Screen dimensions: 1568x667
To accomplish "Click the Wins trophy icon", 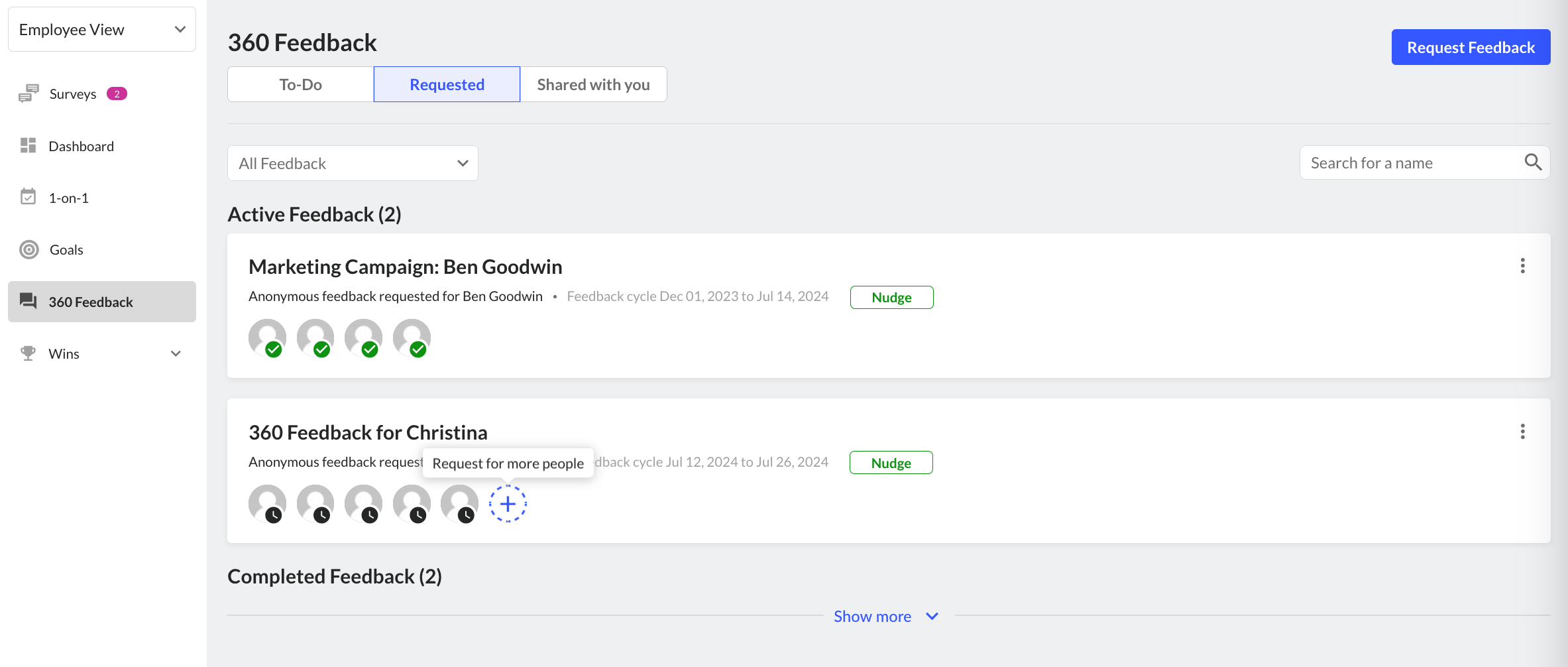I will [28, 353].
